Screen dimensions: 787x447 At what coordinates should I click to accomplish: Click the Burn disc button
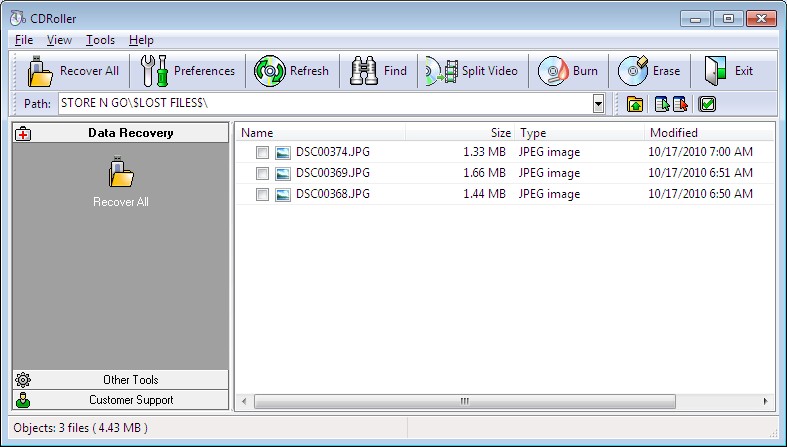[x=569, y=71]
